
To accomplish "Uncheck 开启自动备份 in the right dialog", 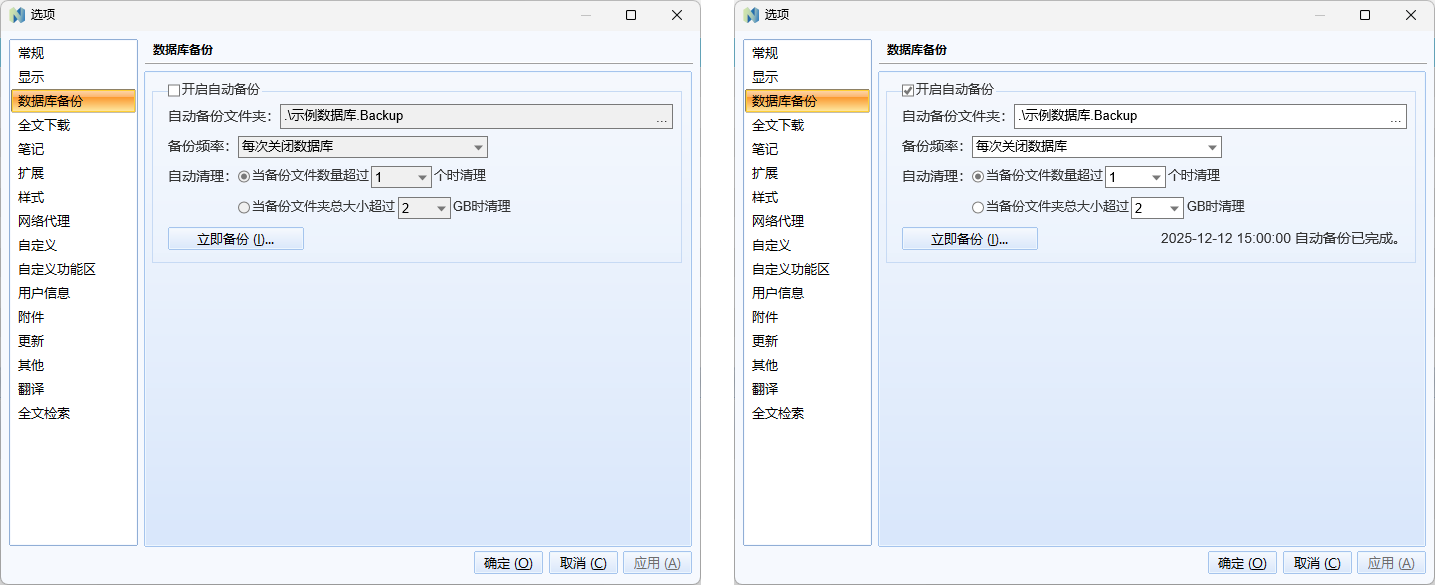I will [910, 89].
